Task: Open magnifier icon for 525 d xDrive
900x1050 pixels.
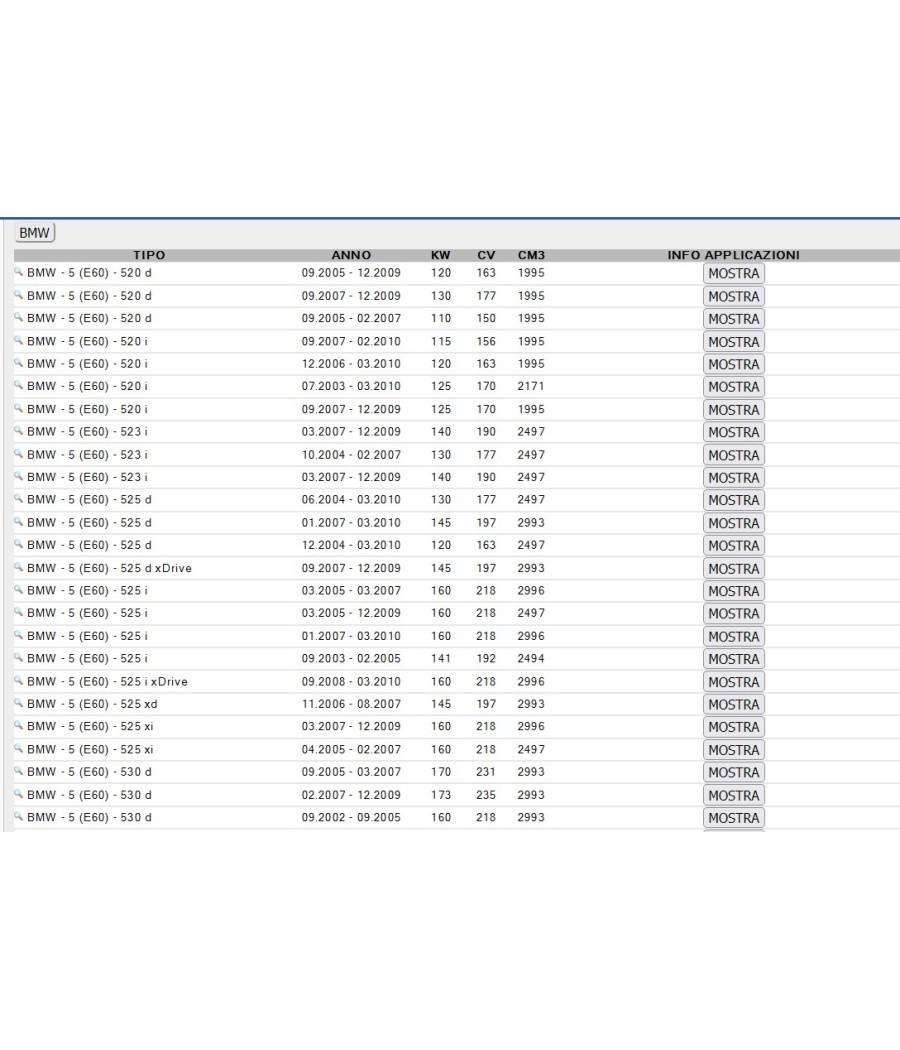Action: pyautogui.click(x=19, y=567)
